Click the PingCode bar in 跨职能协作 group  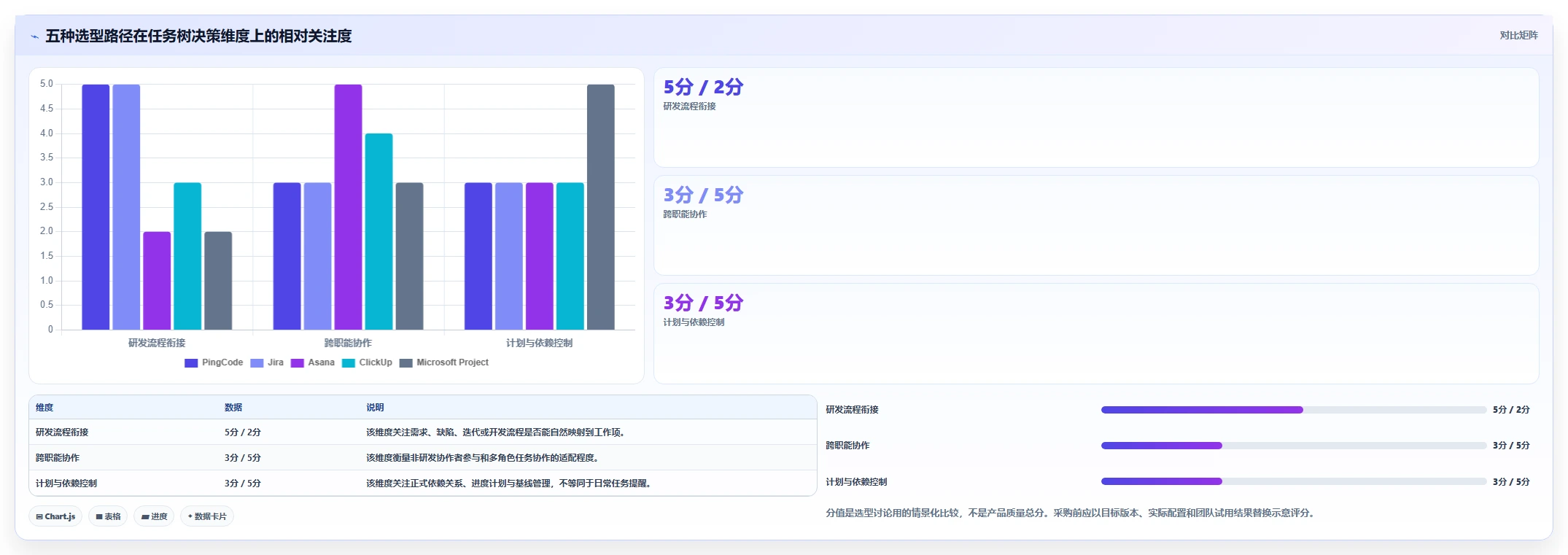[287, 256]
